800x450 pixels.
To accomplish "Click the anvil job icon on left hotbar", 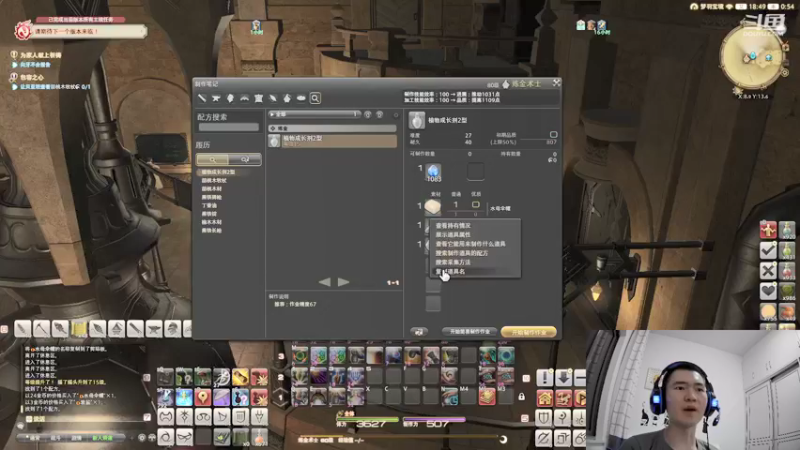I will pos(154,329).
